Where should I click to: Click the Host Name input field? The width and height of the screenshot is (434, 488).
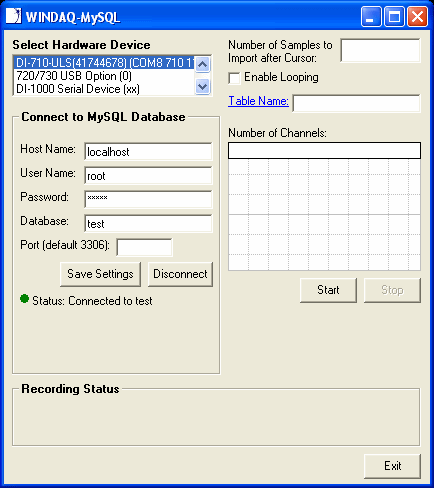148,152
